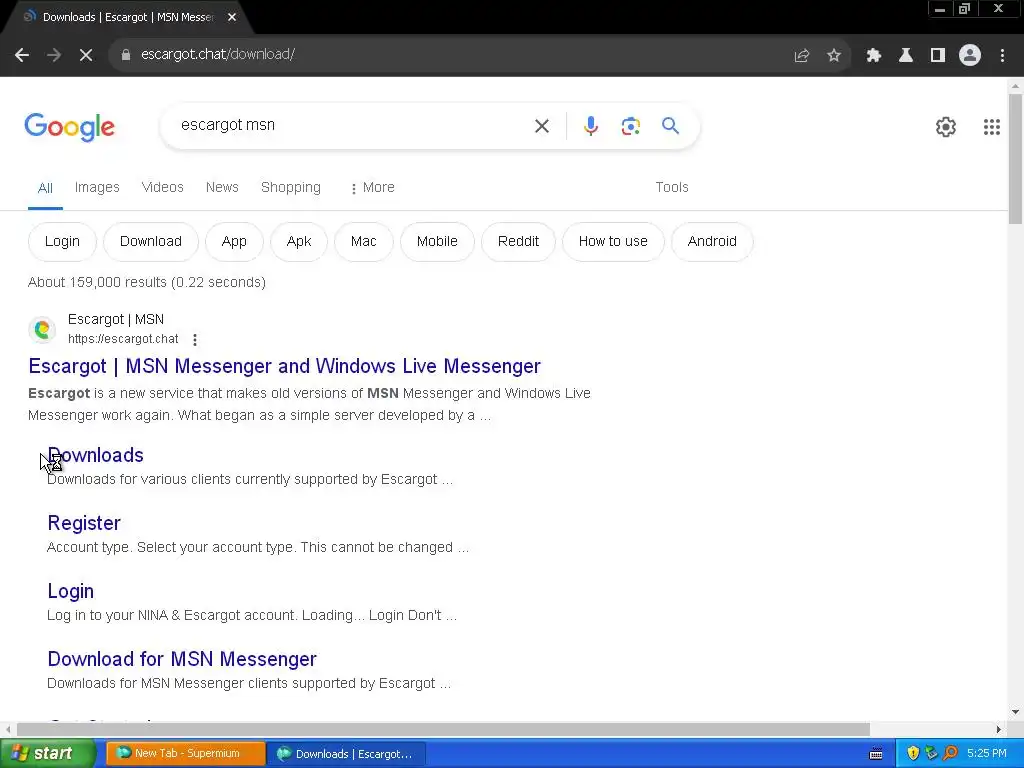Apply the Login filter chip
The image size is (1024, 768).
pyautogui.click(x=62, y=242)
